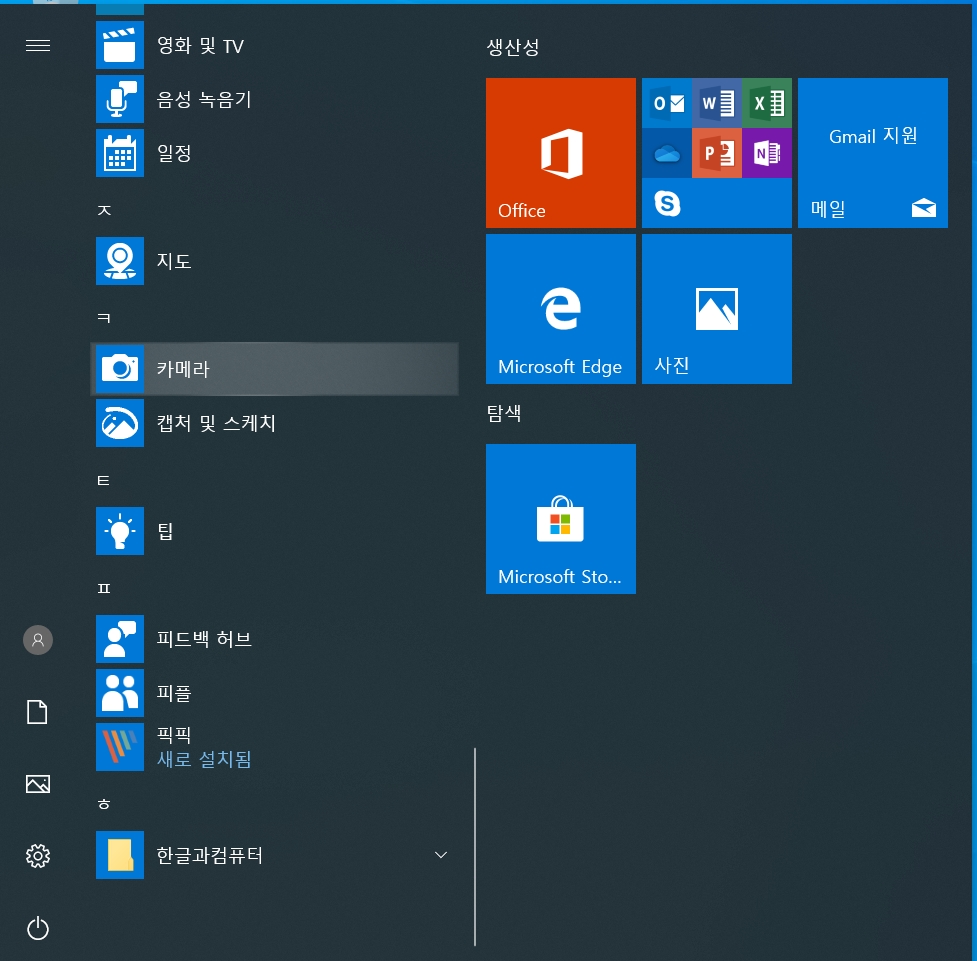Open the 지도 maps icon

120,261
